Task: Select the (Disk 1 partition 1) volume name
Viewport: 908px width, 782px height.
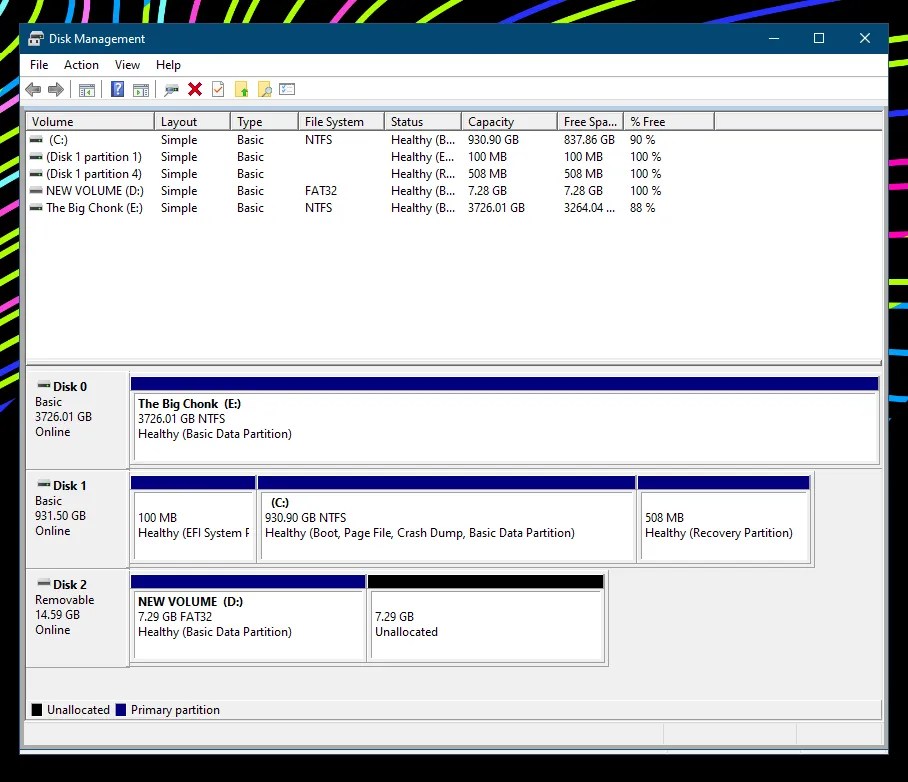Action: (94, 157)
